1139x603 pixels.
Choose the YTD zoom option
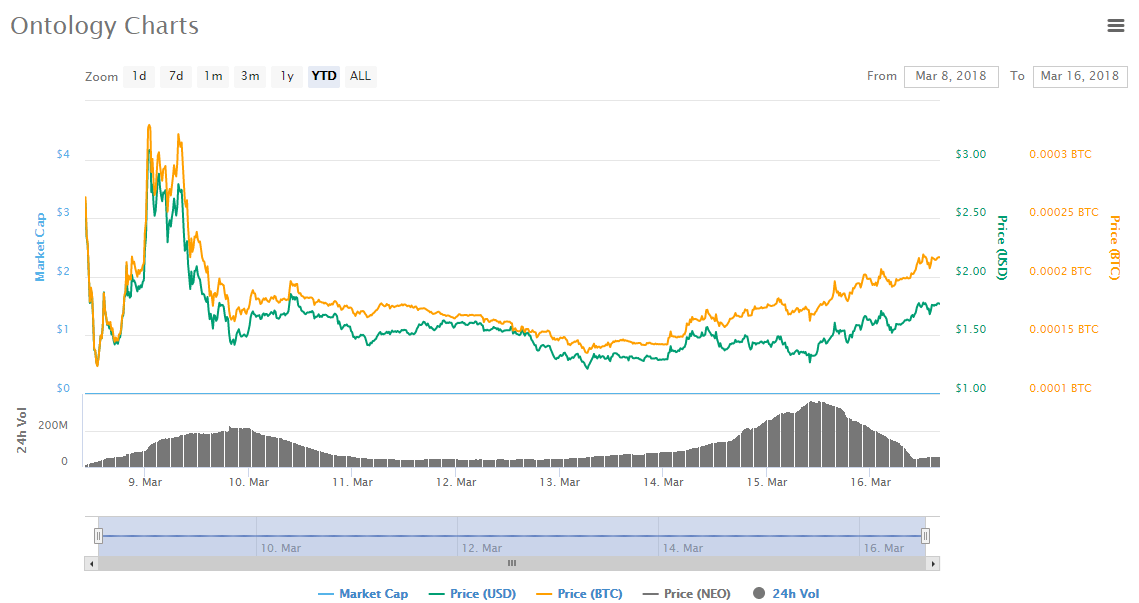coord(323,76)
